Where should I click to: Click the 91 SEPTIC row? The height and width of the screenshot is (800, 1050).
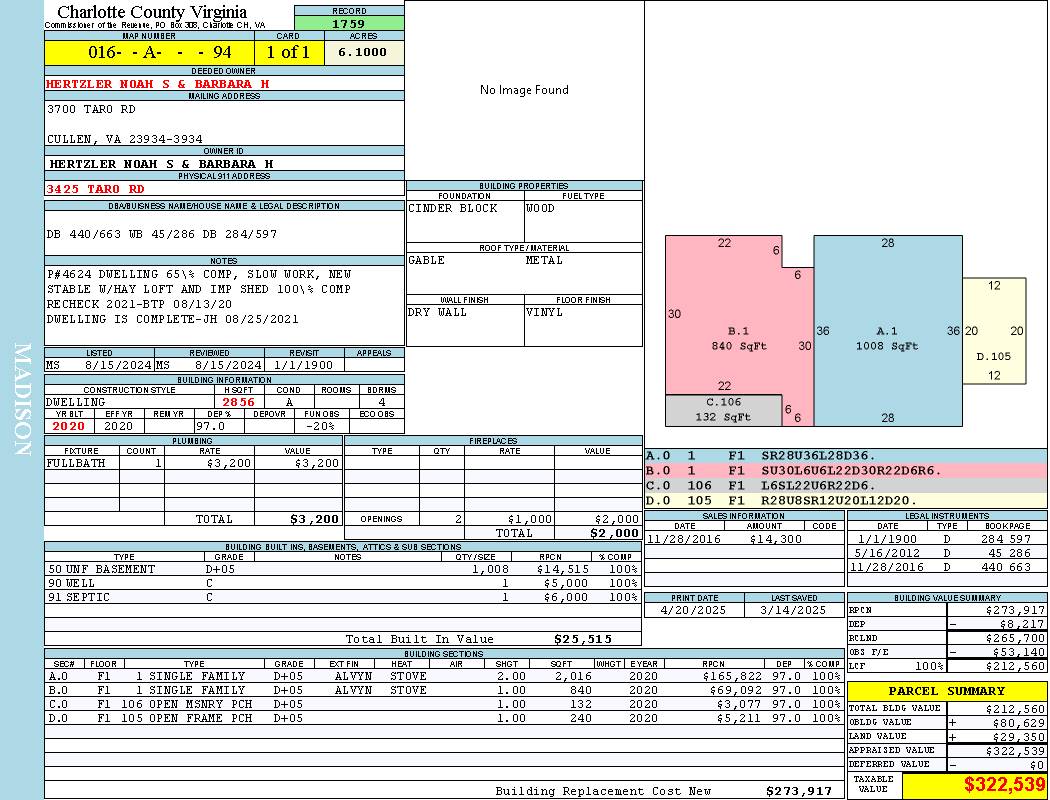[343, 597]
